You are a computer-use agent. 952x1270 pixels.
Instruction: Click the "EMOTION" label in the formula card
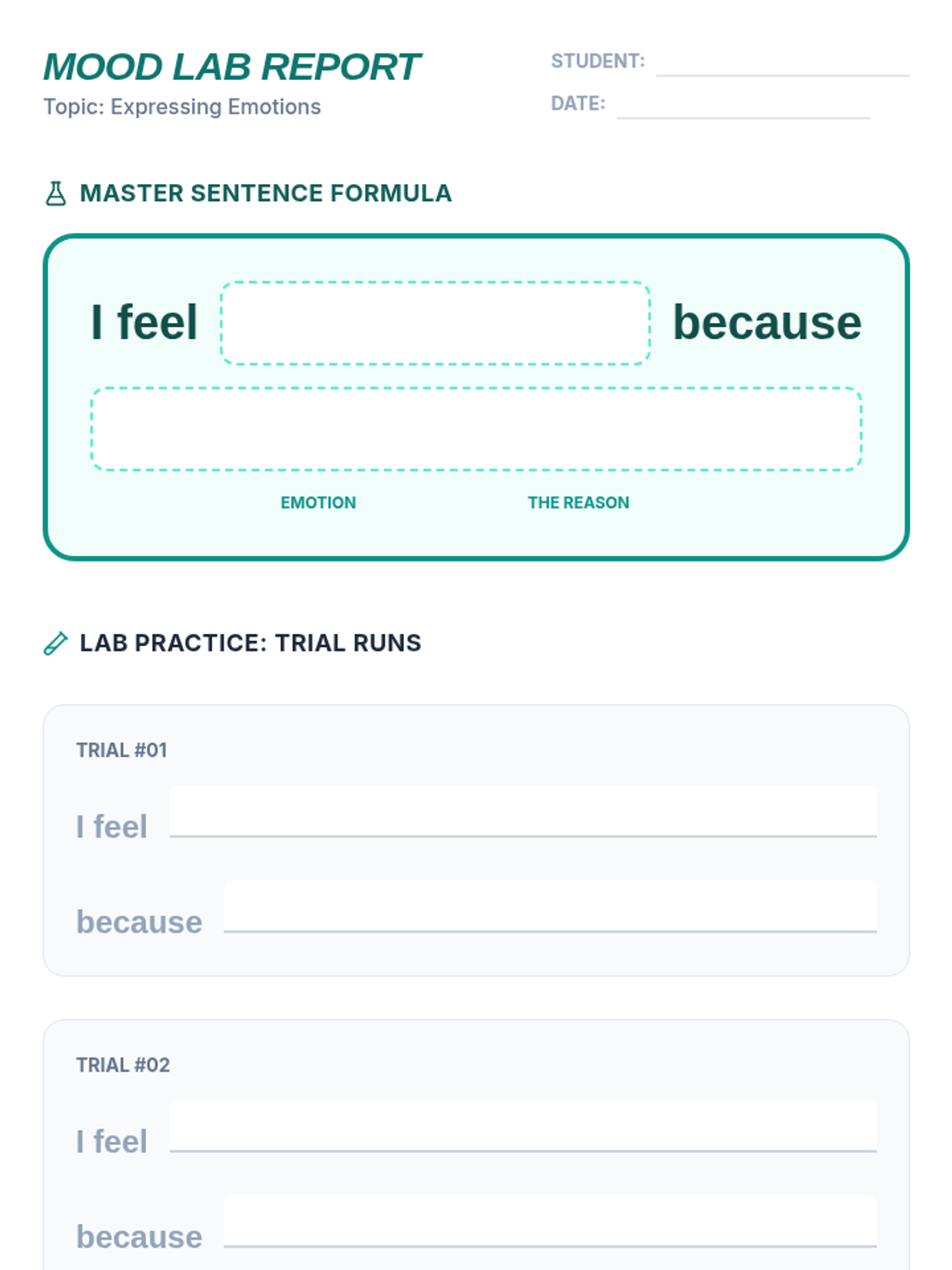click(x=318, y=502)
